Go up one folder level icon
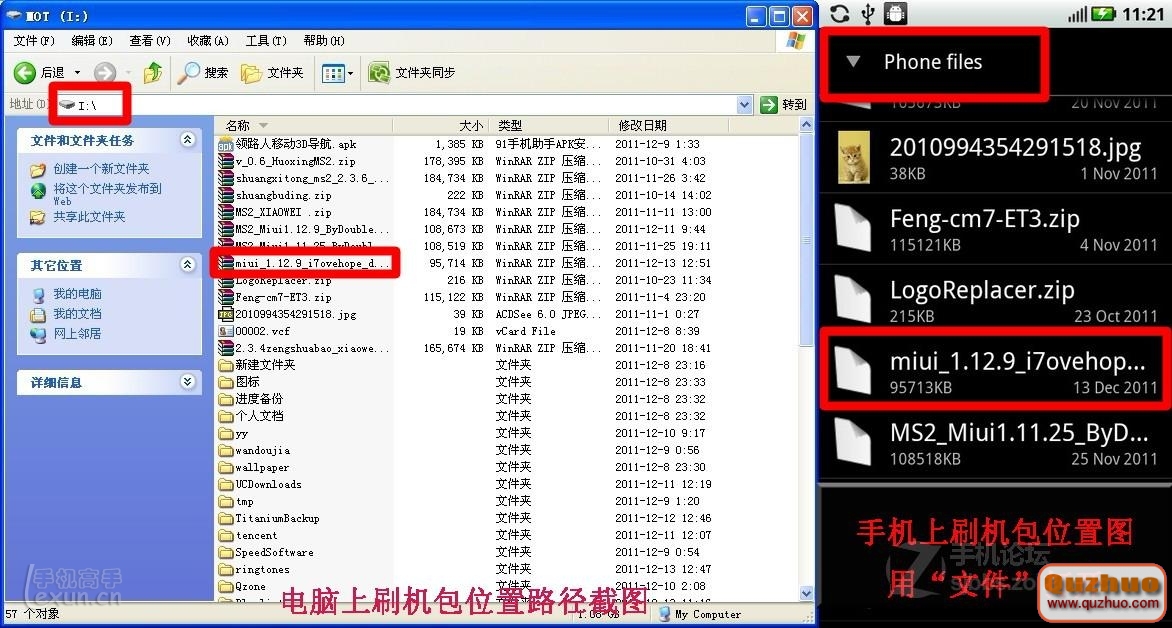 (153, 73)
